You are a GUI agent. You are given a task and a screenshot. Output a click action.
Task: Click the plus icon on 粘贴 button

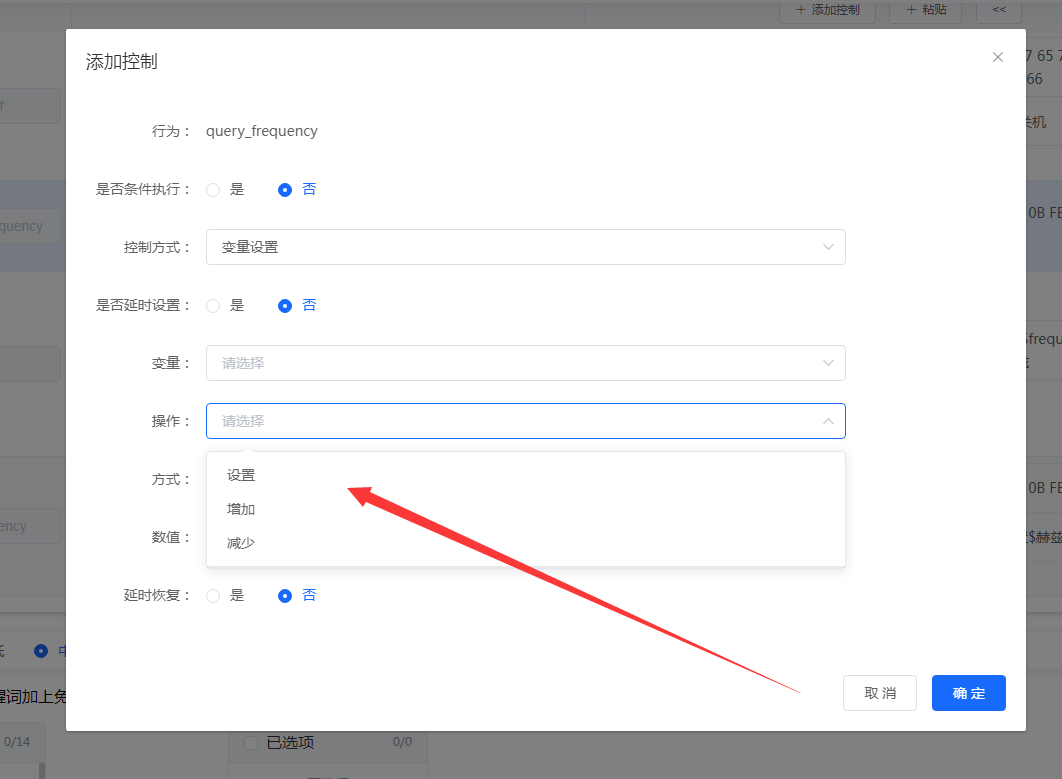(x=910, y=12)
